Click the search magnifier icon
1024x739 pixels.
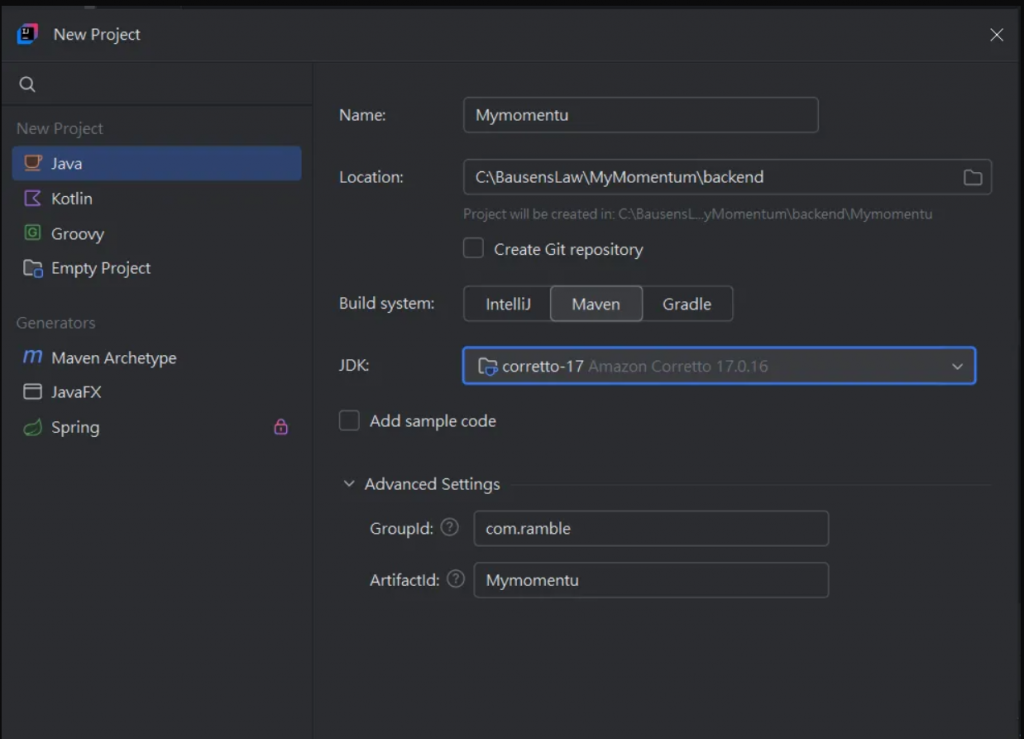tap(27, 85)
